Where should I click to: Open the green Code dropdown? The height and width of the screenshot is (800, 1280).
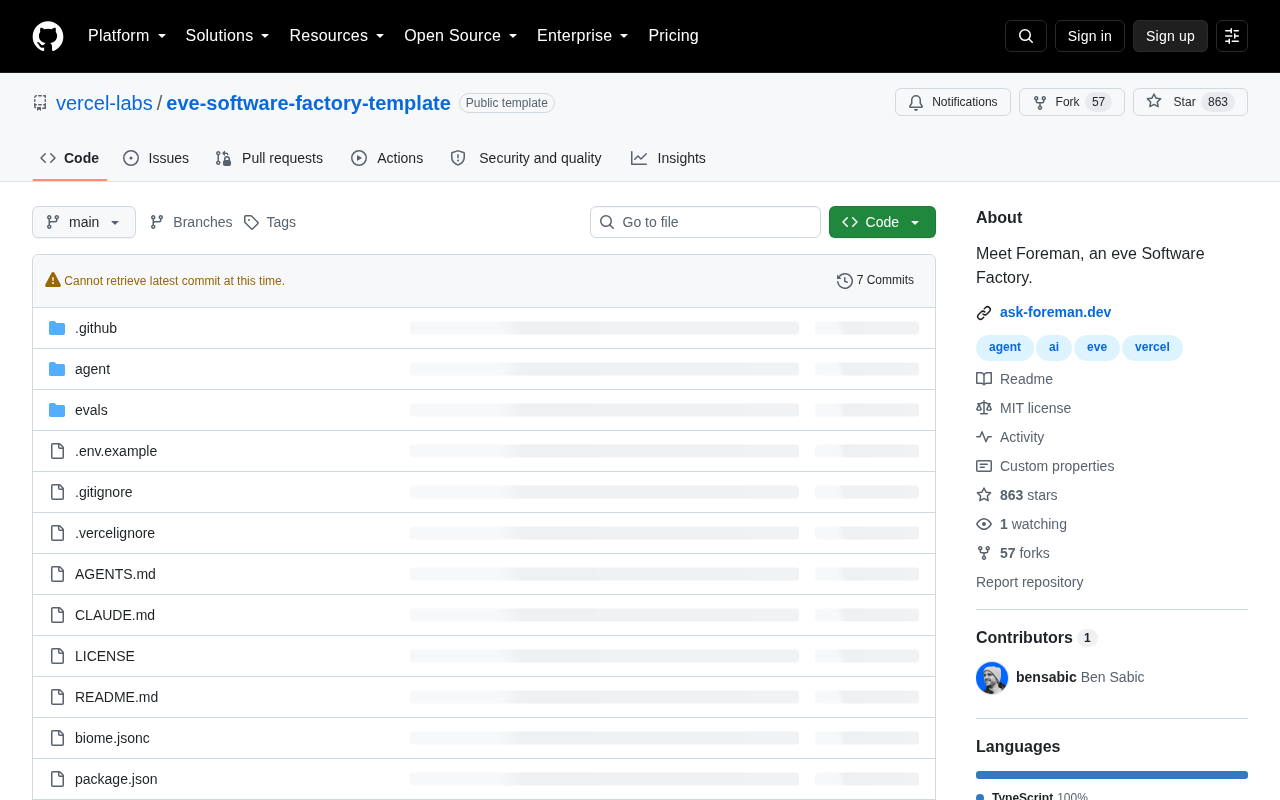coord(882,222)
